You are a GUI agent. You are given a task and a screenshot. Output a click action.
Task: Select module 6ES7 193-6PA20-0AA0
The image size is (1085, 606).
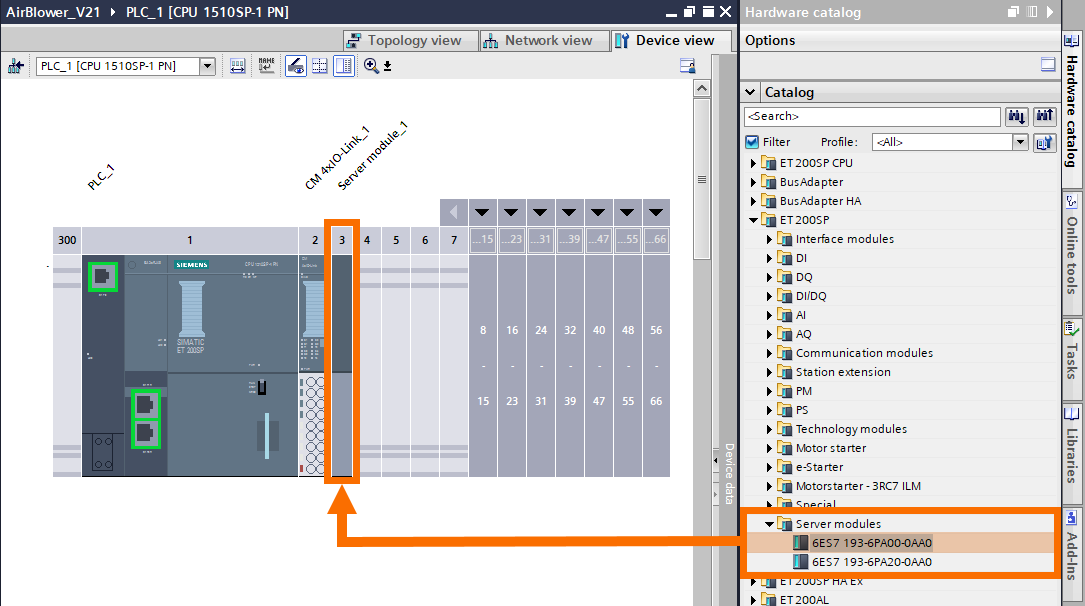[871, 562]
